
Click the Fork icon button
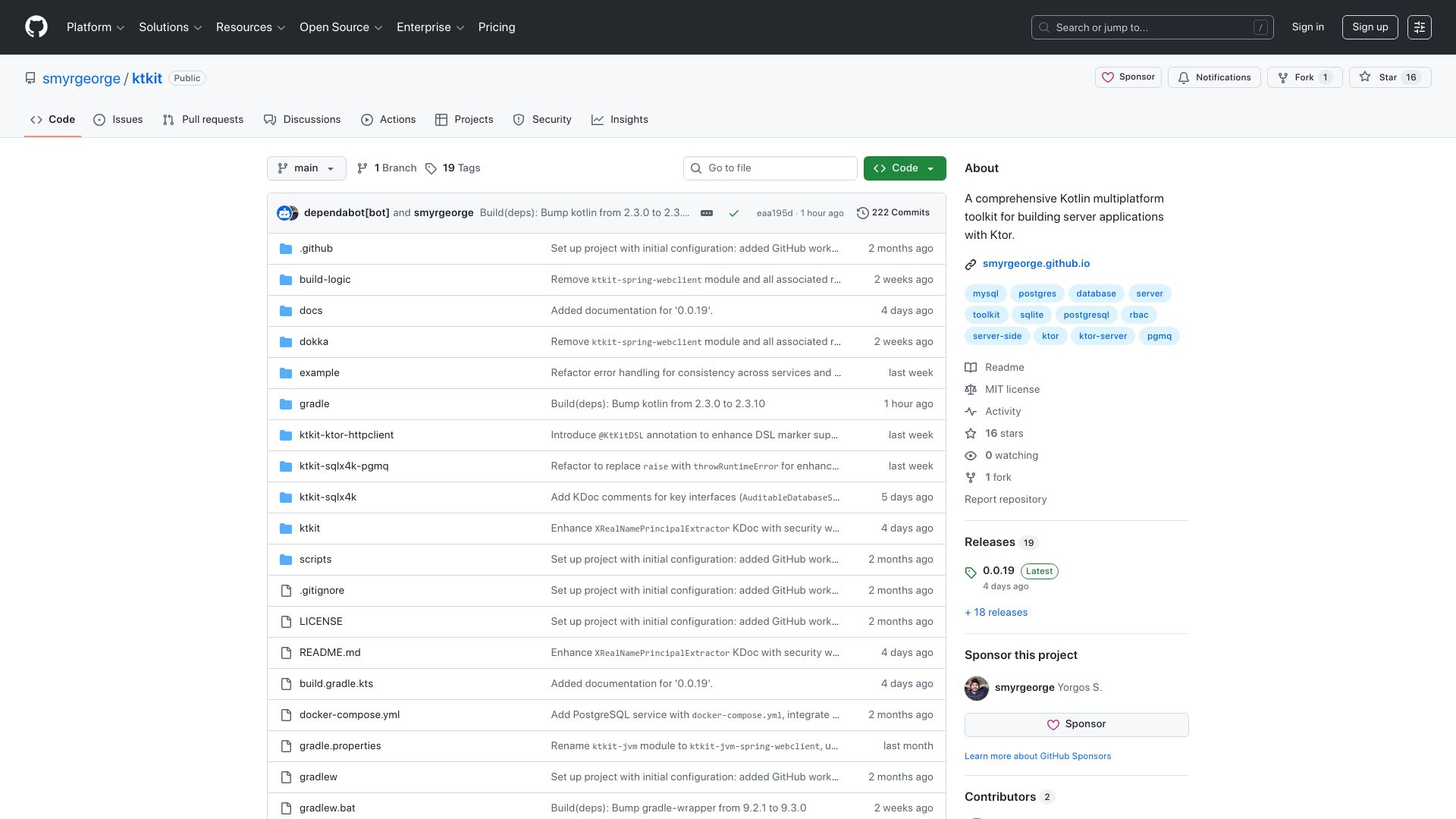coord(1283,77)
